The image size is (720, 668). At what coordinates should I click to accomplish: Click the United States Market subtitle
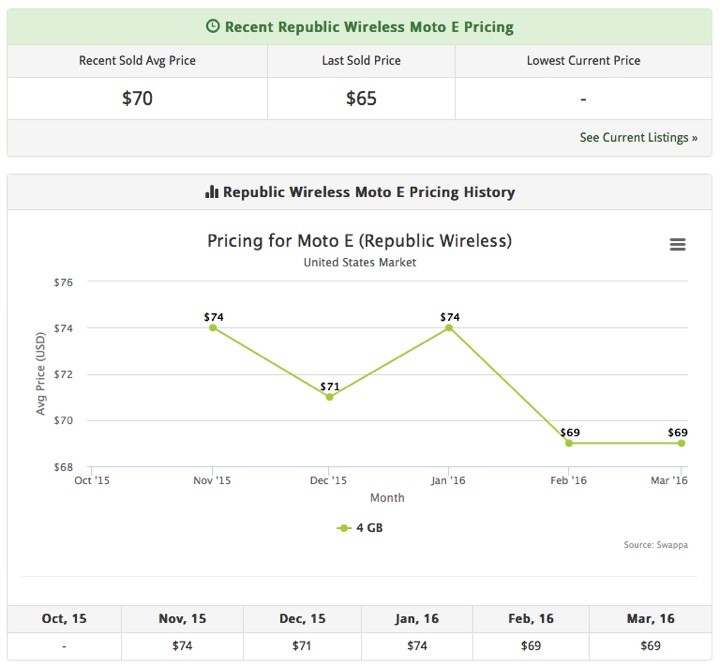coord(360,263)
